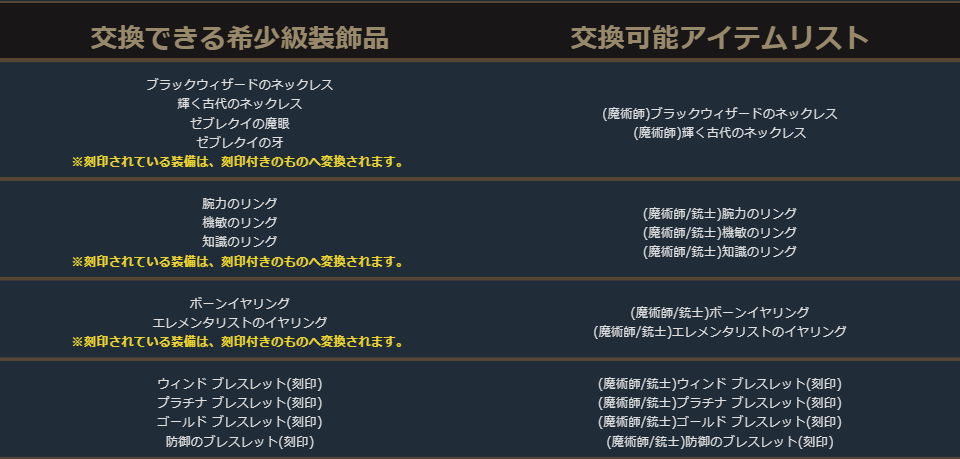Select the ゼブレクイの牙 entry
The height and width of the screenshot is (459, 960).
(x=239, y=142)
